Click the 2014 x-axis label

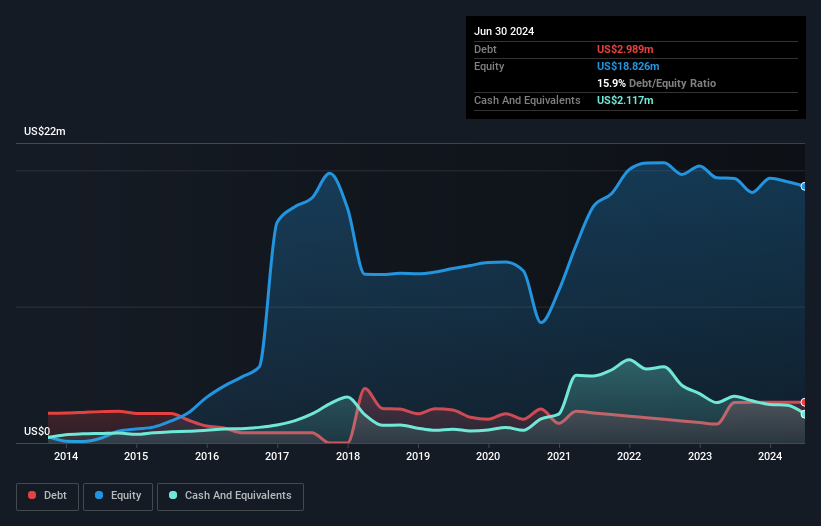coord(66,456)
